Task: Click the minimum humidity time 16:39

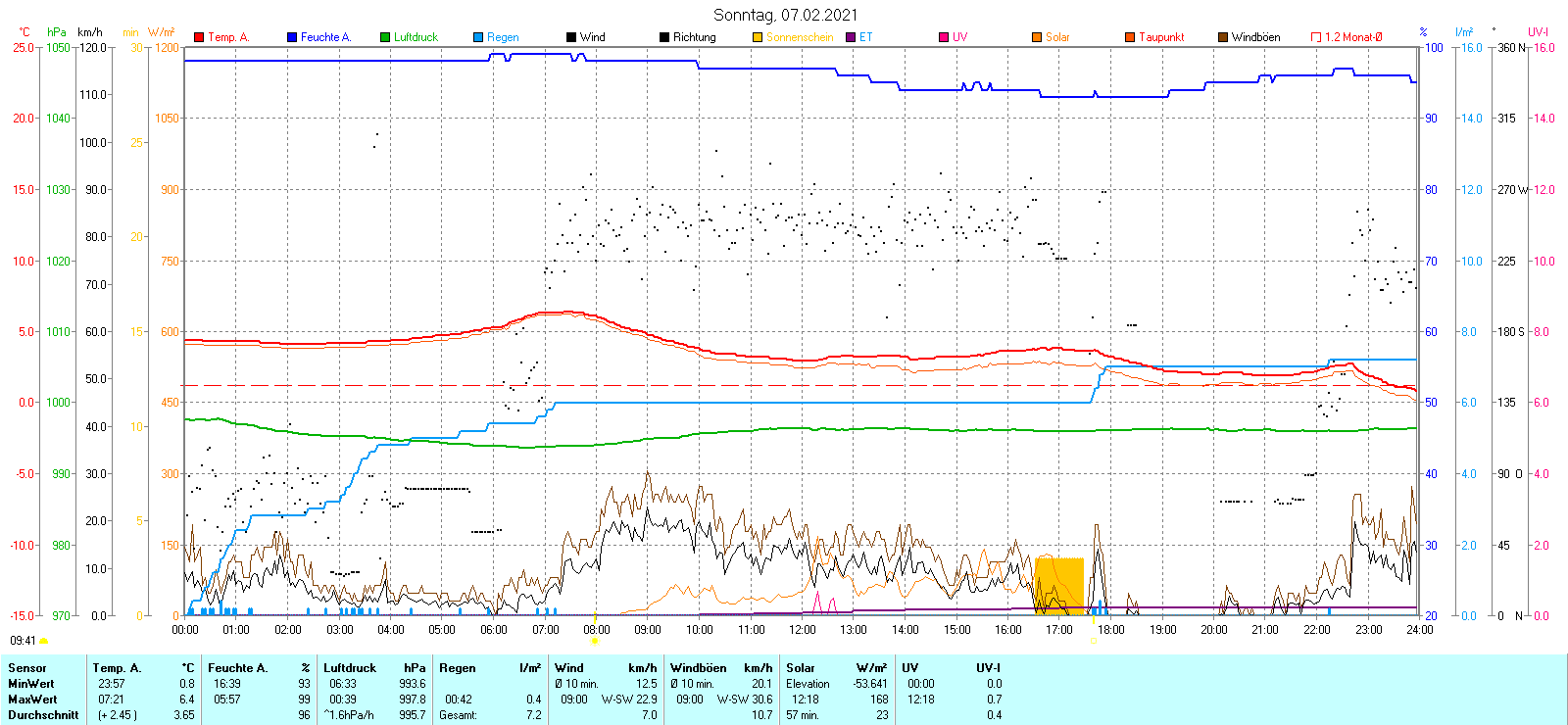Action: [x=226, y=684]
